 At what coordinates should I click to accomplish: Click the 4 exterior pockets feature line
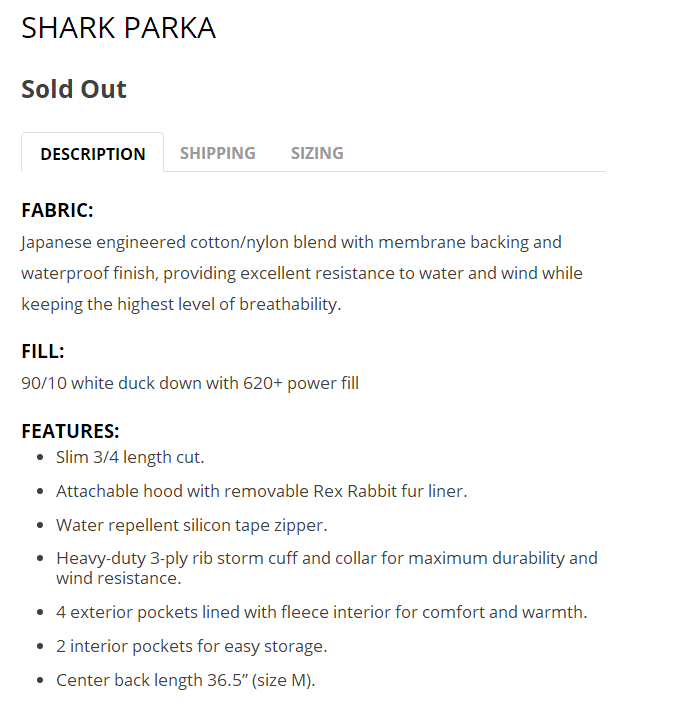tap(321, 612)
